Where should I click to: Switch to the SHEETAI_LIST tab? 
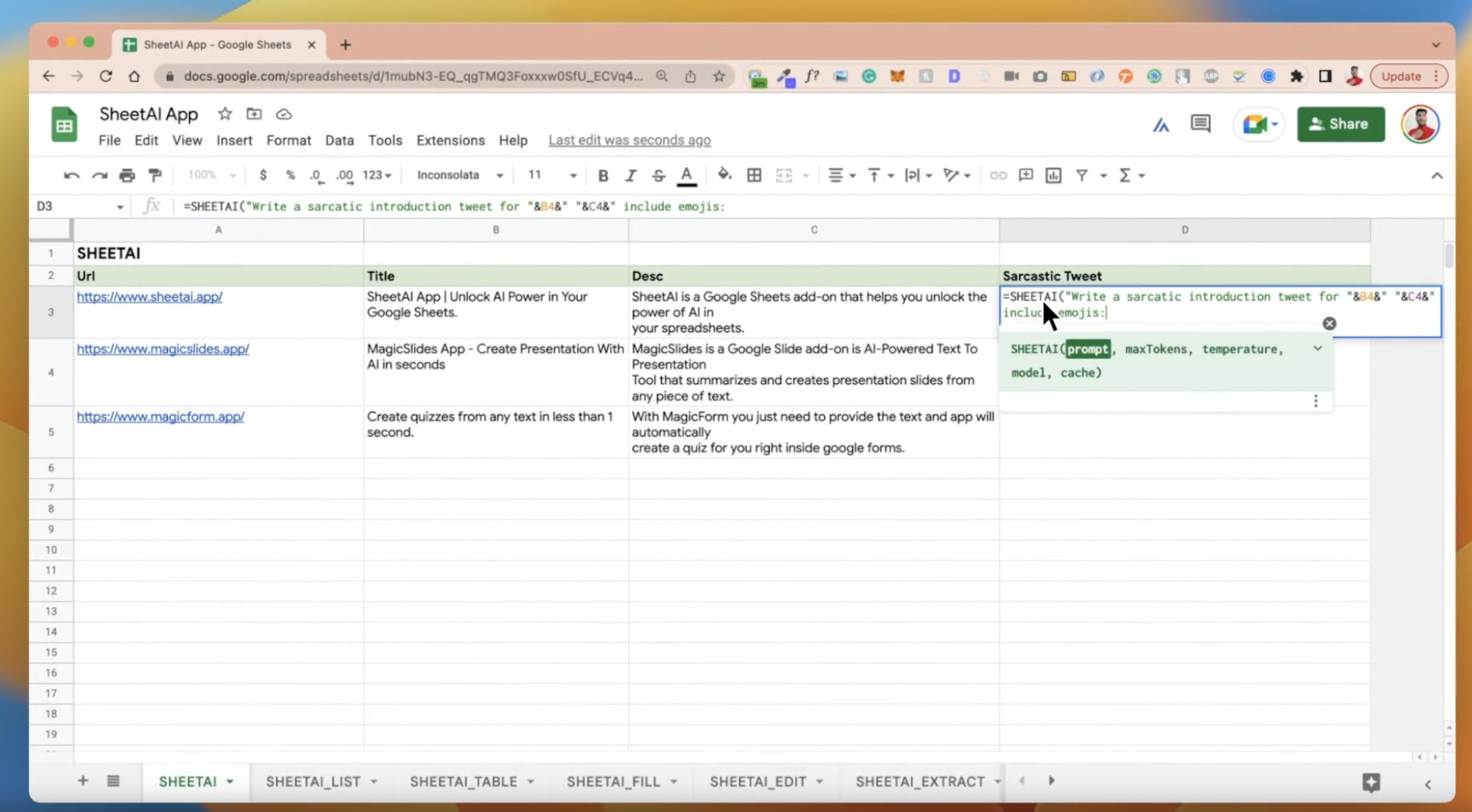tap(322, 781)
